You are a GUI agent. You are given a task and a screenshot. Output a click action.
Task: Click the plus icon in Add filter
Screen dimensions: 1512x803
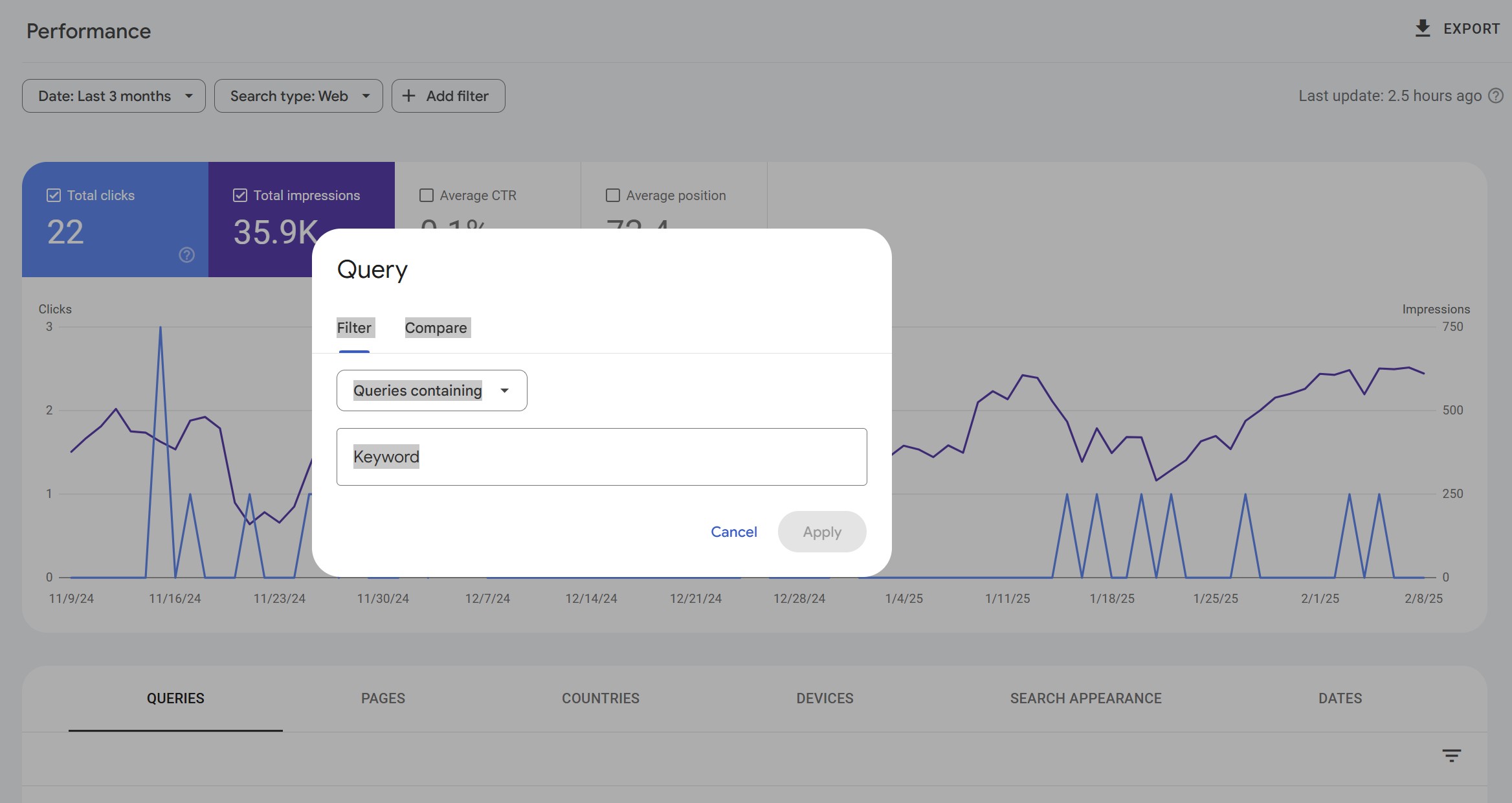coord(408,96)
